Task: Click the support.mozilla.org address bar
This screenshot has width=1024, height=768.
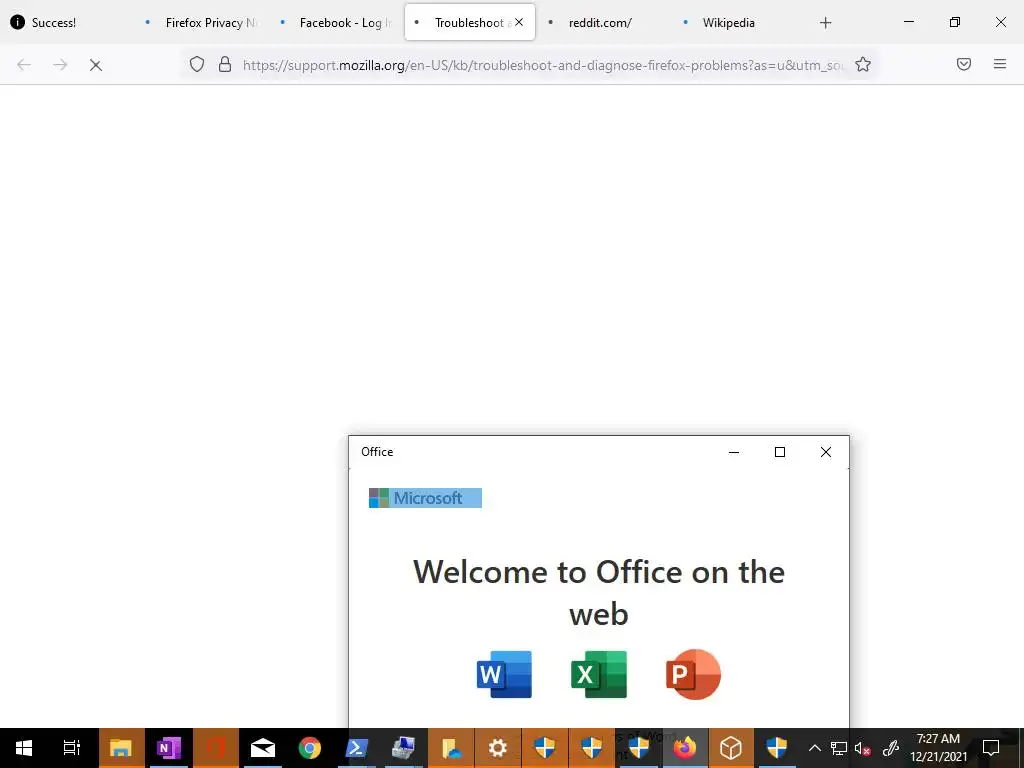Action: (542, 65)
